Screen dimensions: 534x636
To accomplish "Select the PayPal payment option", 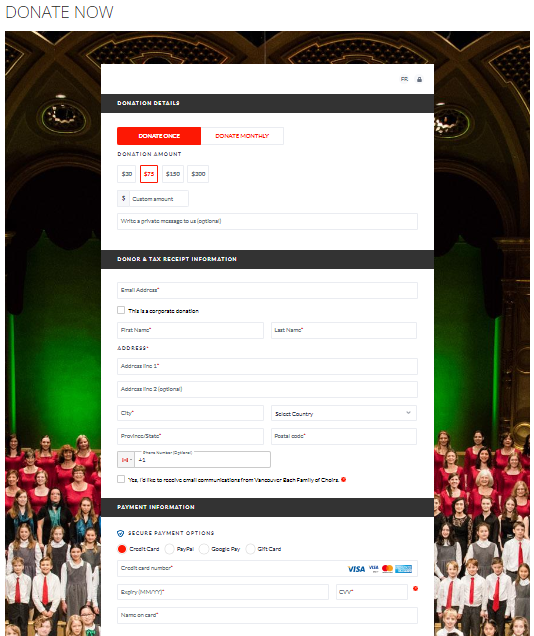I will coord(169,549).
